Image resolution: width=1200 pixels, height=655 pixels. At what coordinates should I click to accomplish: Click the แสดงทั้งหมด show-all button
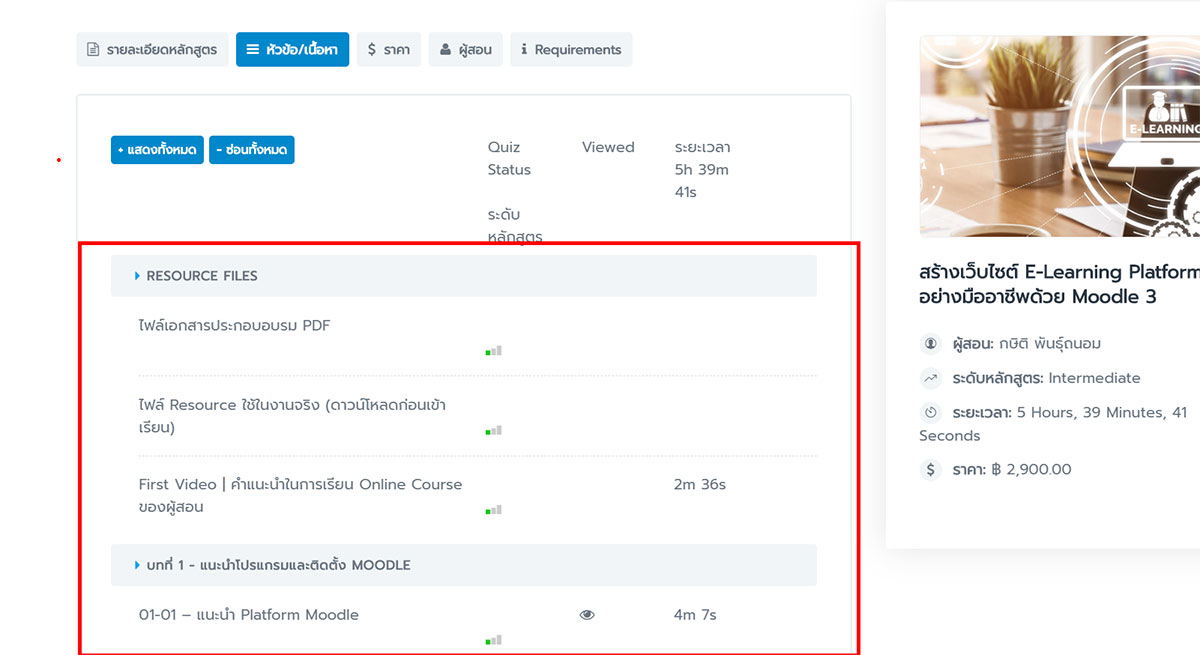pyautogui.click(x=157, y=148)
